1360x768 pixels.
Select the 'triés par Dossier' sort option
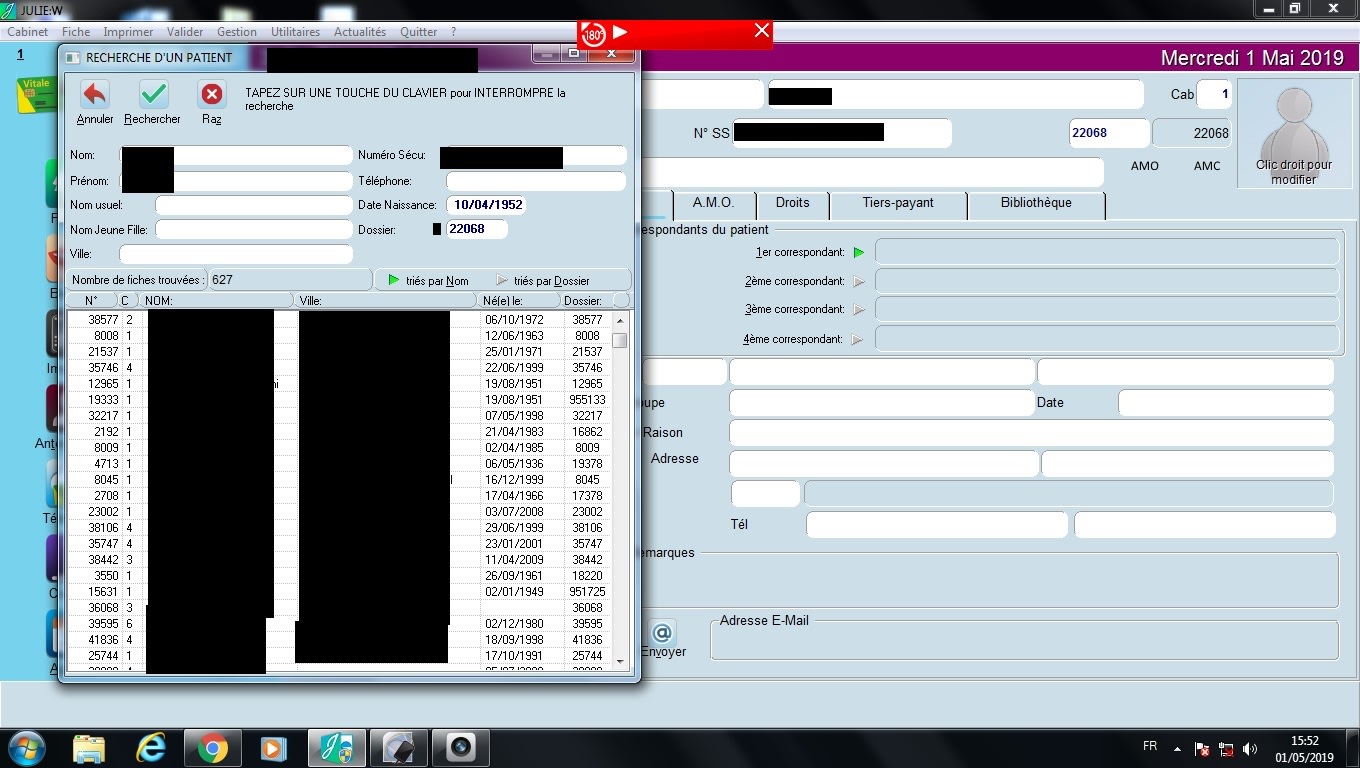click(x=543, y=281)
